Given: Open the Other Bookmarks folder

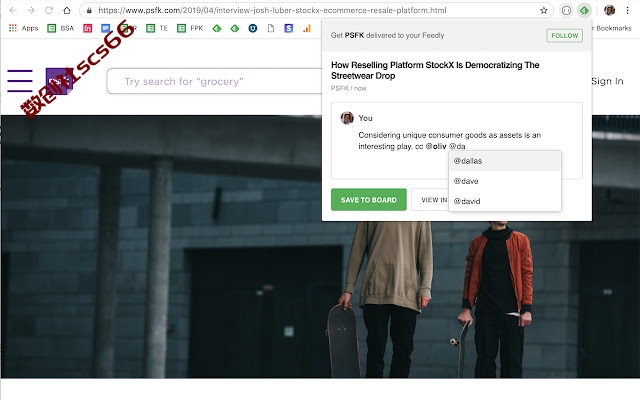Looking at the screenshot, I should click(612, 28).
